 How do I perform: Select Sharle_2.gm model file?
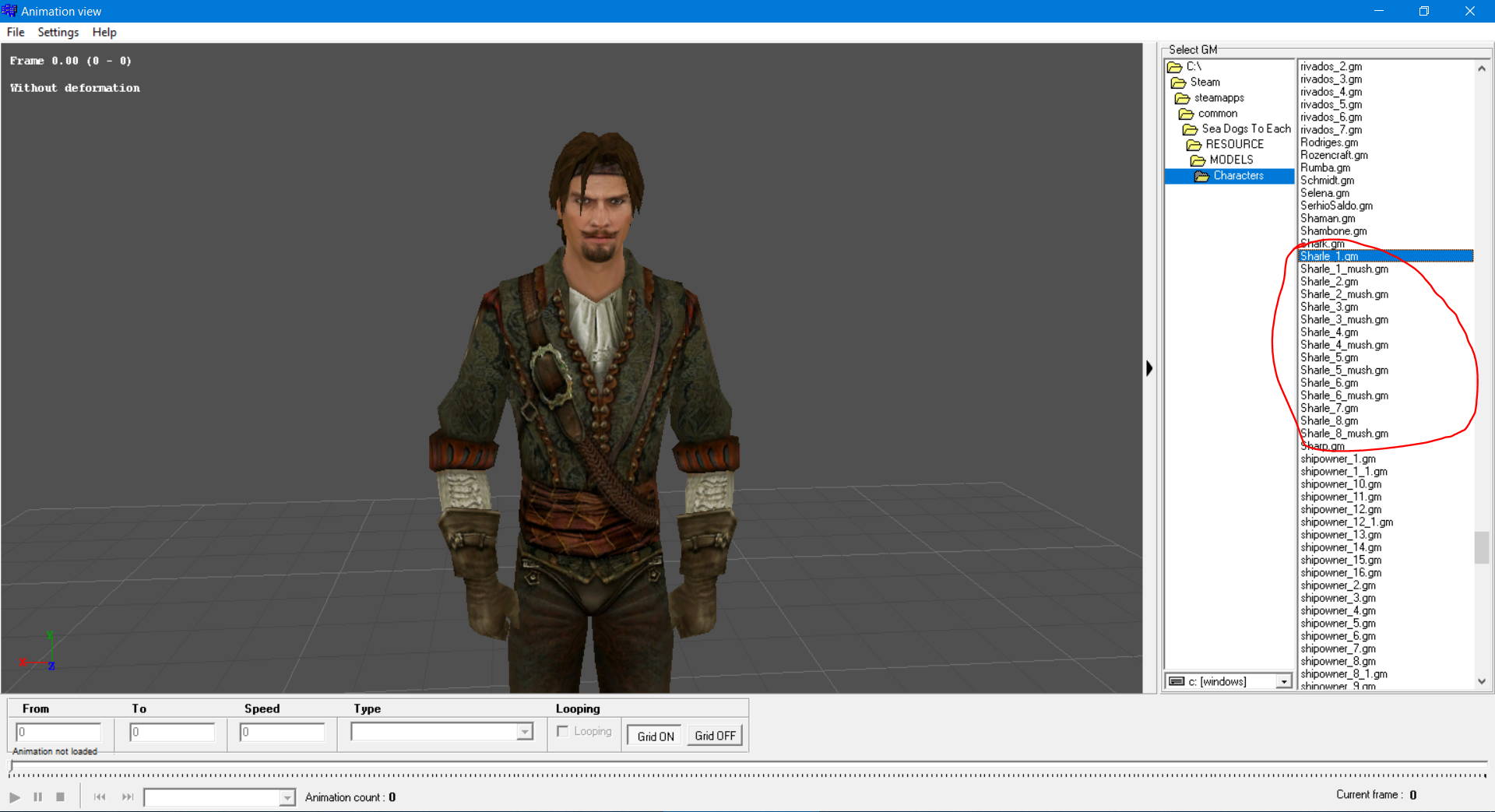(x=1329, y=282)
